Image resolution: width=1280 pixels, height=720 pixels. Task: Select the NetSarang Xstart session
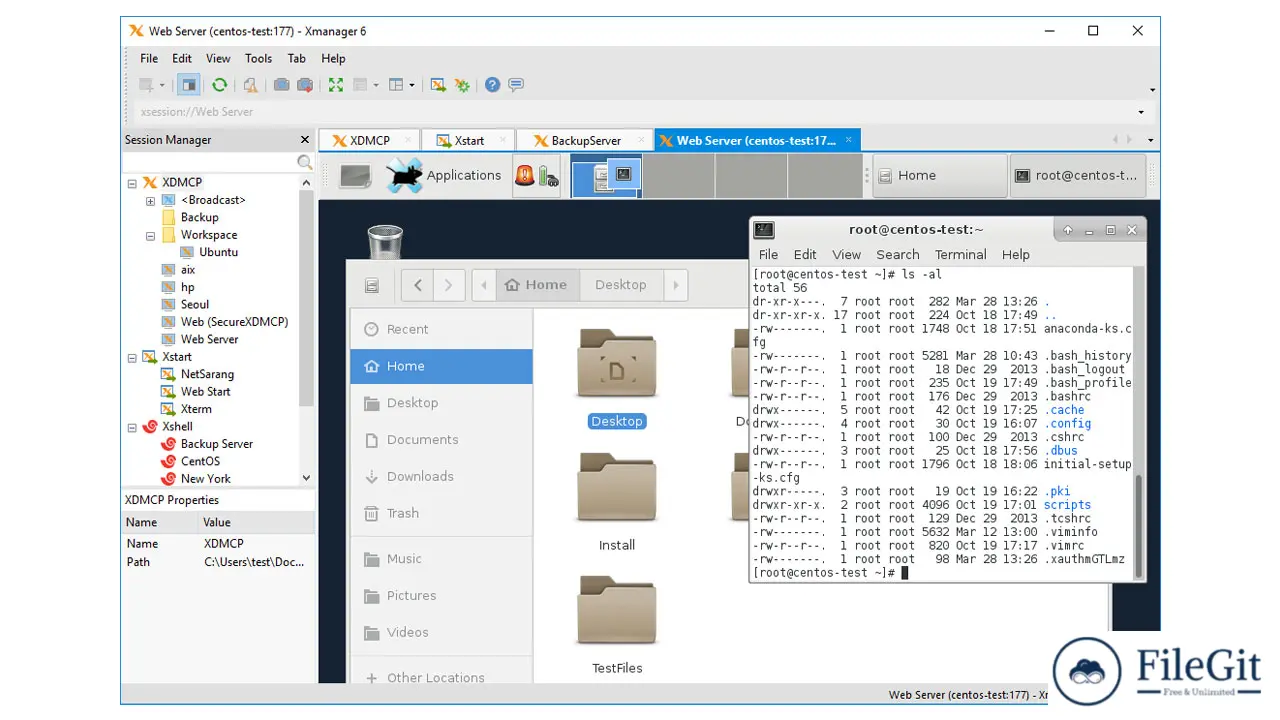[207, 374]
